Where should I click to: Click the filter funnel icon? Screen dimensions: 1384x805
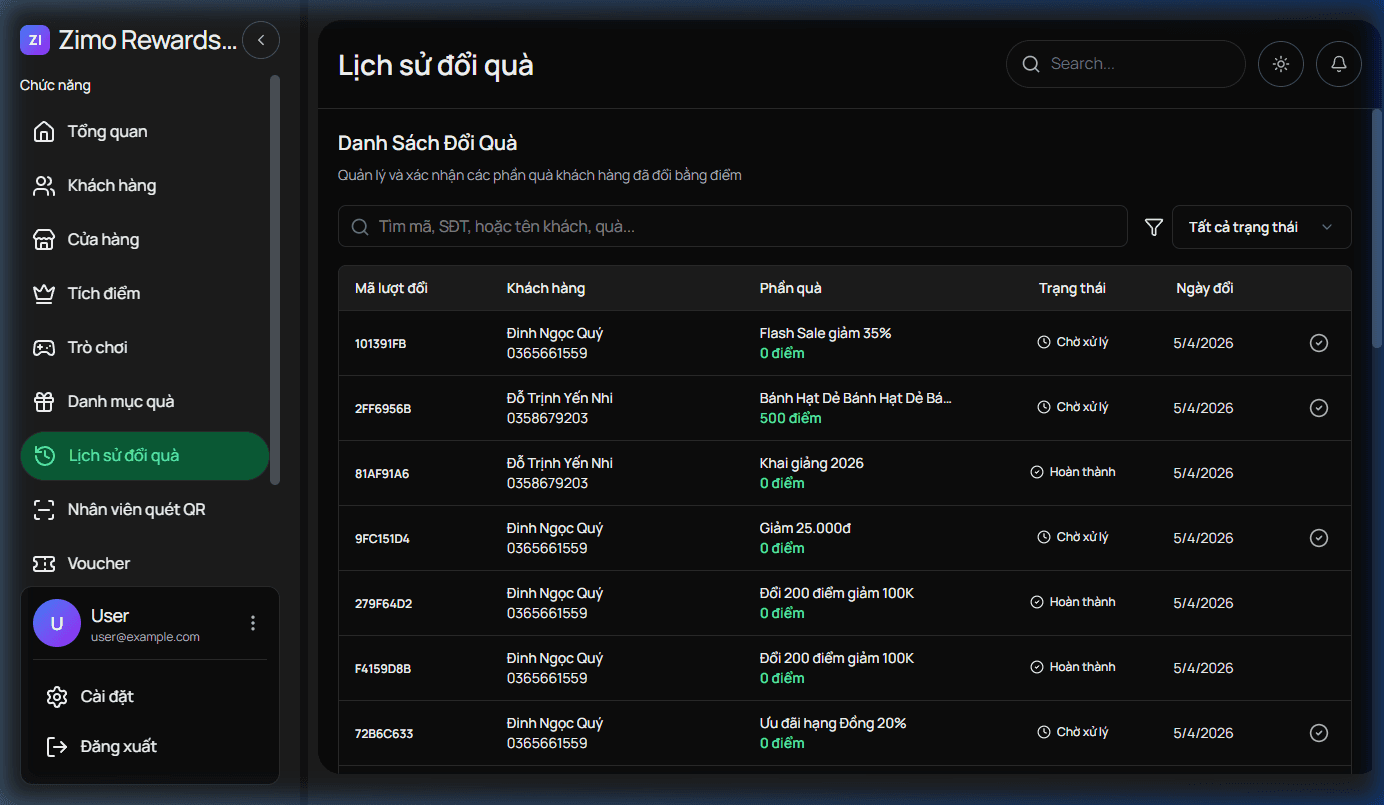point(1153,227)
